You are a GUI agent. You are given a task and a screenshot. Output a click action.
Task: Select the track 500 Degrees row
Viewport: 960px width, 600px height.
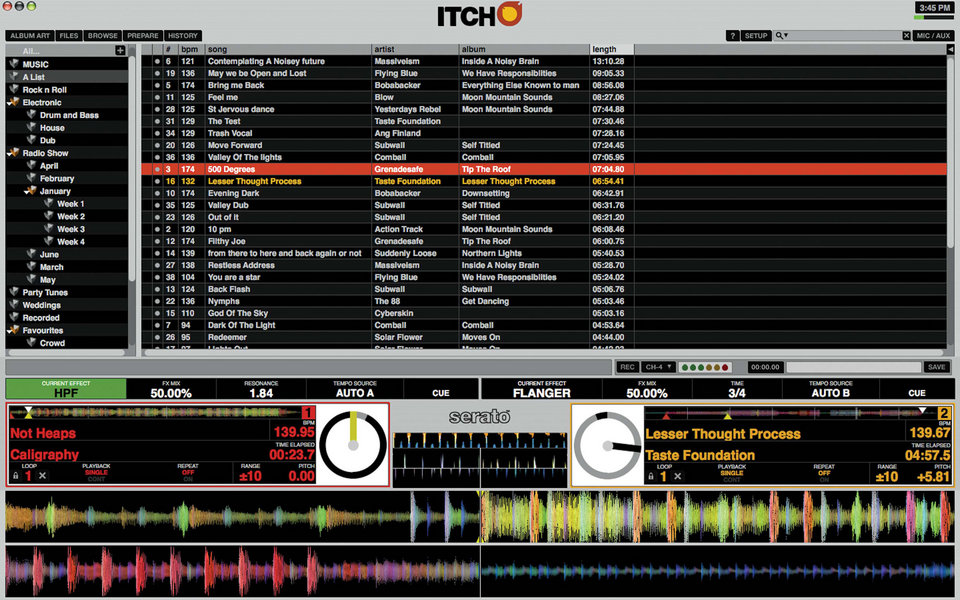tap(544, 169)
